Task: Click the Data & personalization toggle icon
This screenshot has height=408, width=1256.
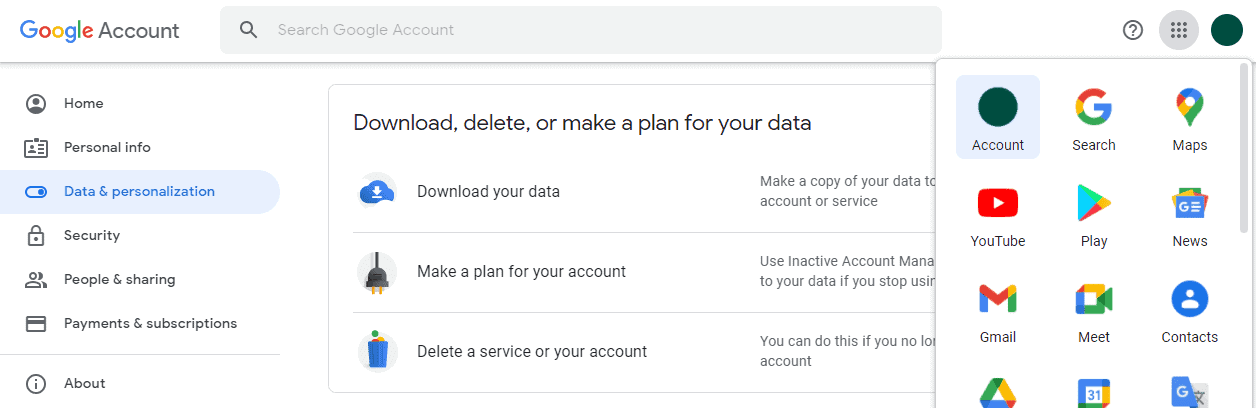Action: [x=36, y=192]
